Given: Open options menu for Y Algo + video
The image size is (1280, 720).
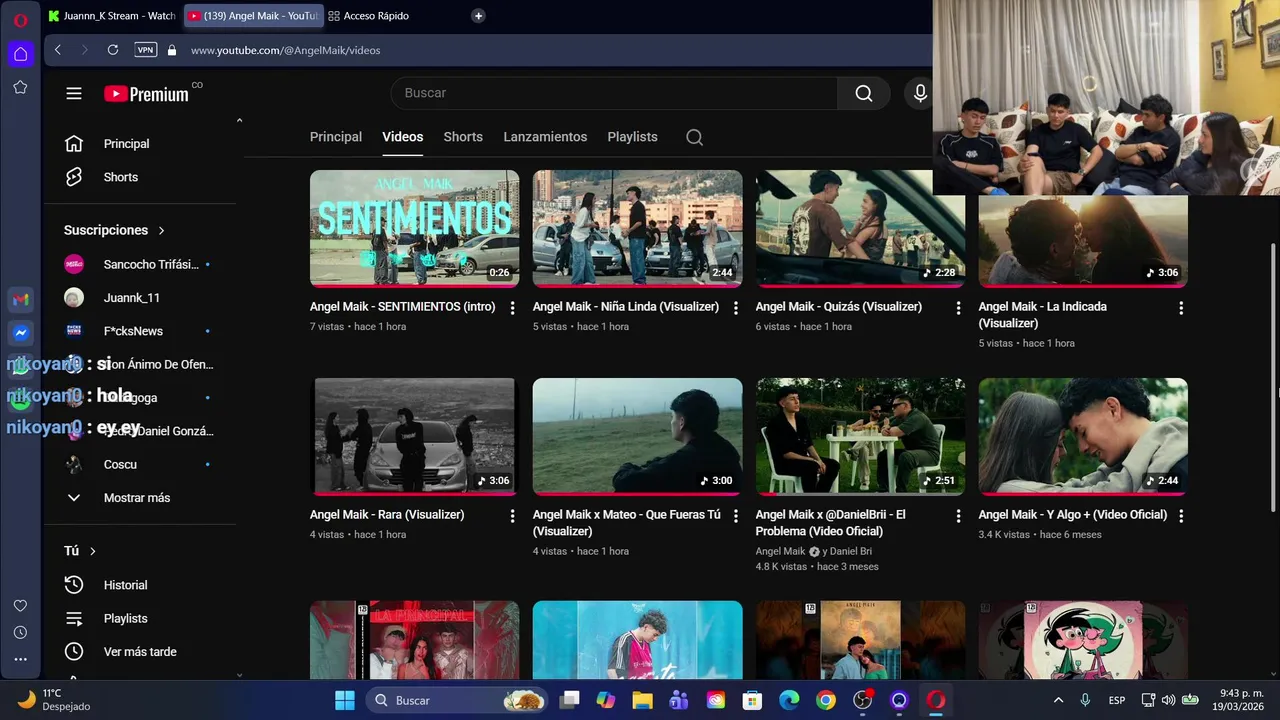Looking at the screenshot, I should pos(1181,516).
